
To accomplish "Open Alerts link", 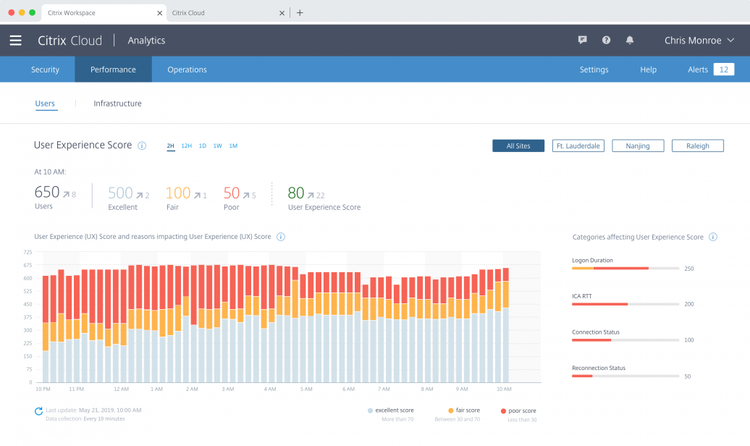I will [x=697, y=69].
